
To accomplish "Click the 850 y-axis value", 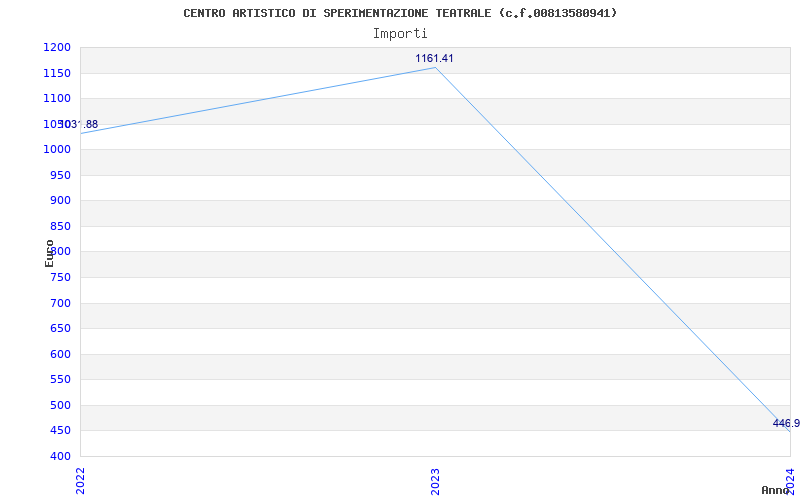I will point(60,226).
